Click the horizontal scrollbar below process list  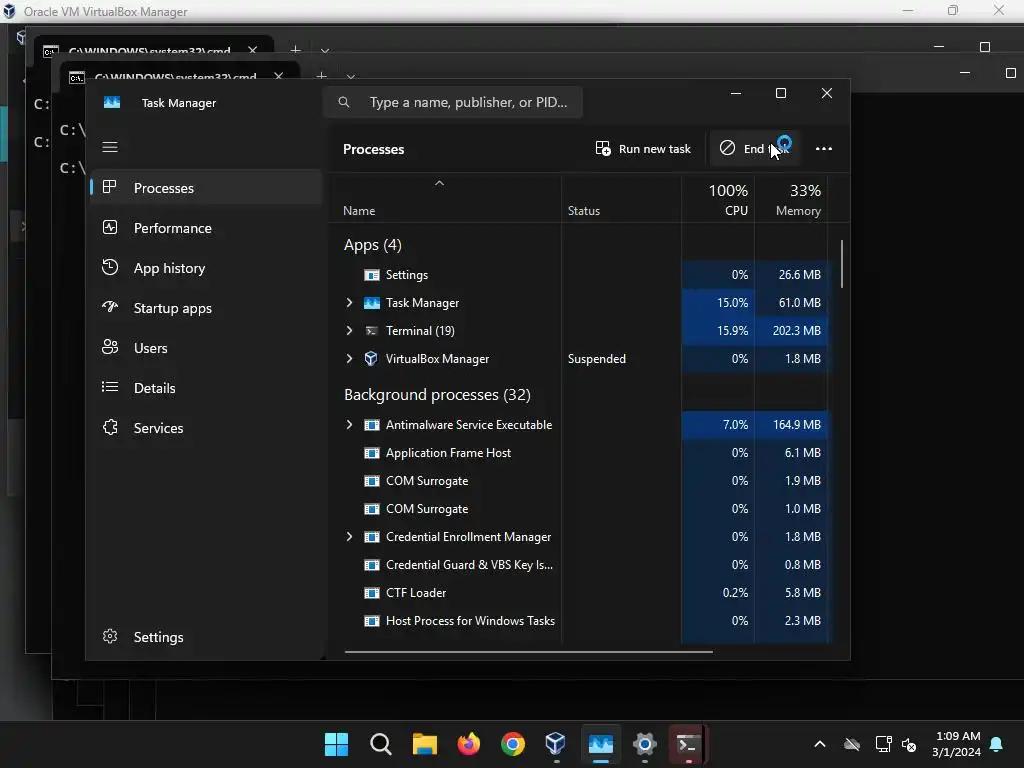pyautogui.click(x=528, y=651)
